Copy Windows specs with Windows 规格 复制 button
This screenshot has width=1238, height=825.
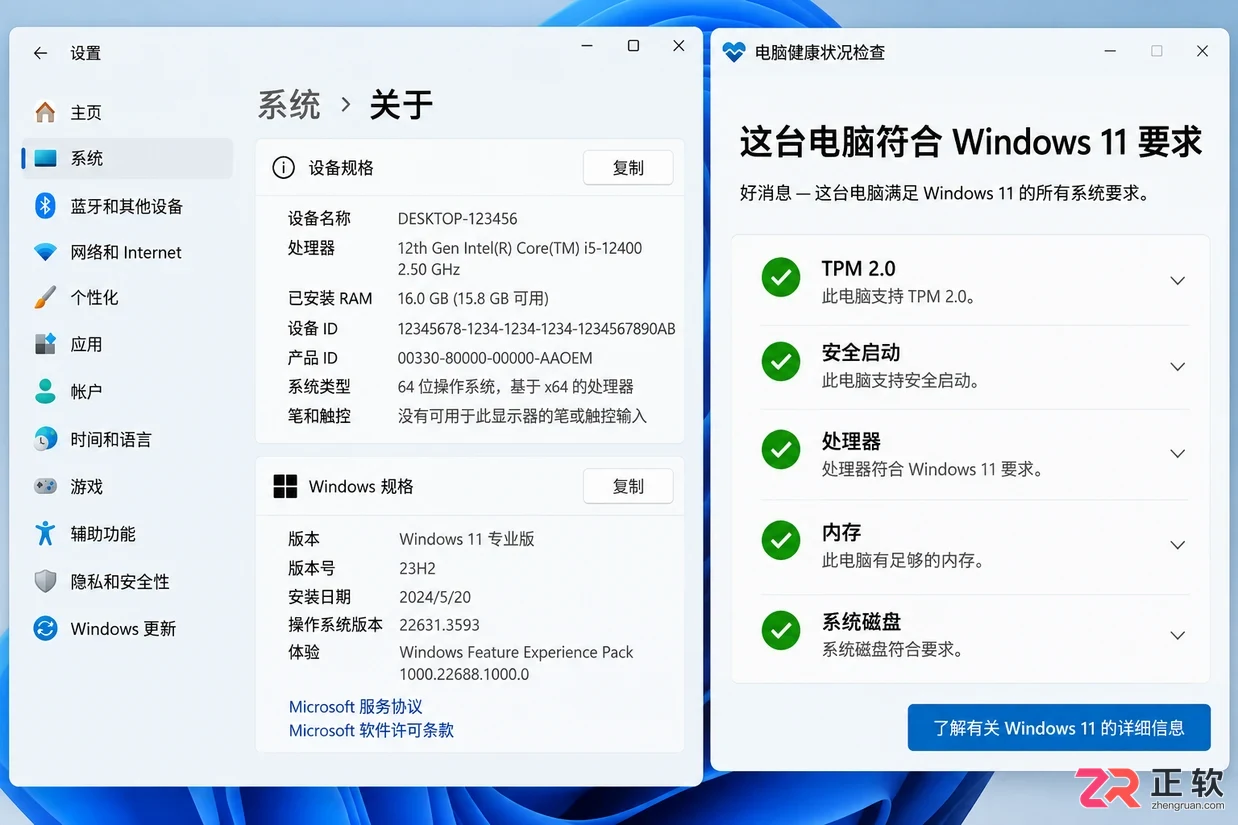[x=628, y=486]
